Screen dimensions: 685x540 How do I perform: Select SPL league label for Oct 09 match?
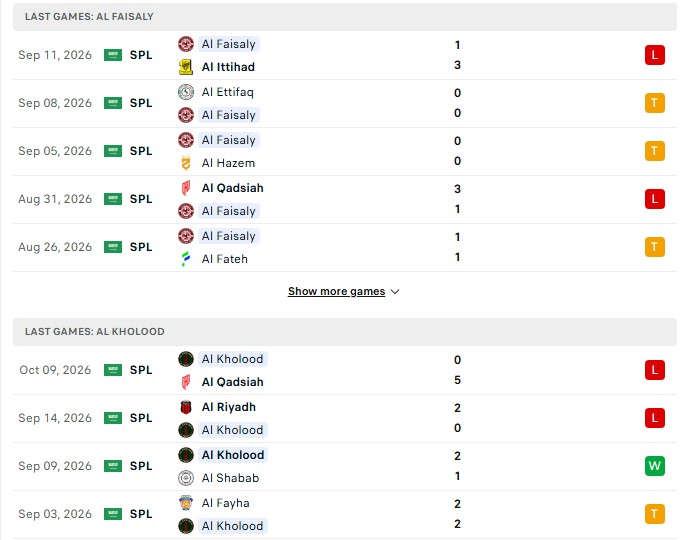(x=141, y=370)
